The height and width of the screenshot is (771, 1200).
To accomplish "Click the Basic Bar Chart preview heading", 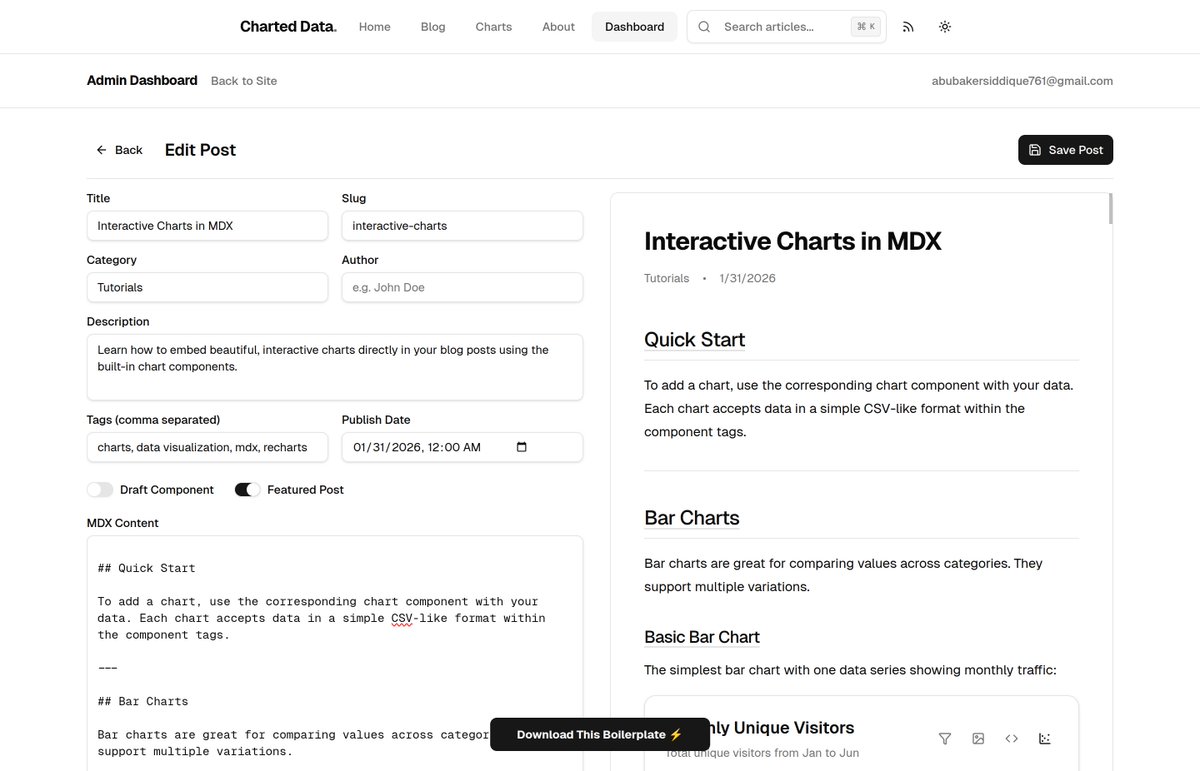I will pos(702,637).
